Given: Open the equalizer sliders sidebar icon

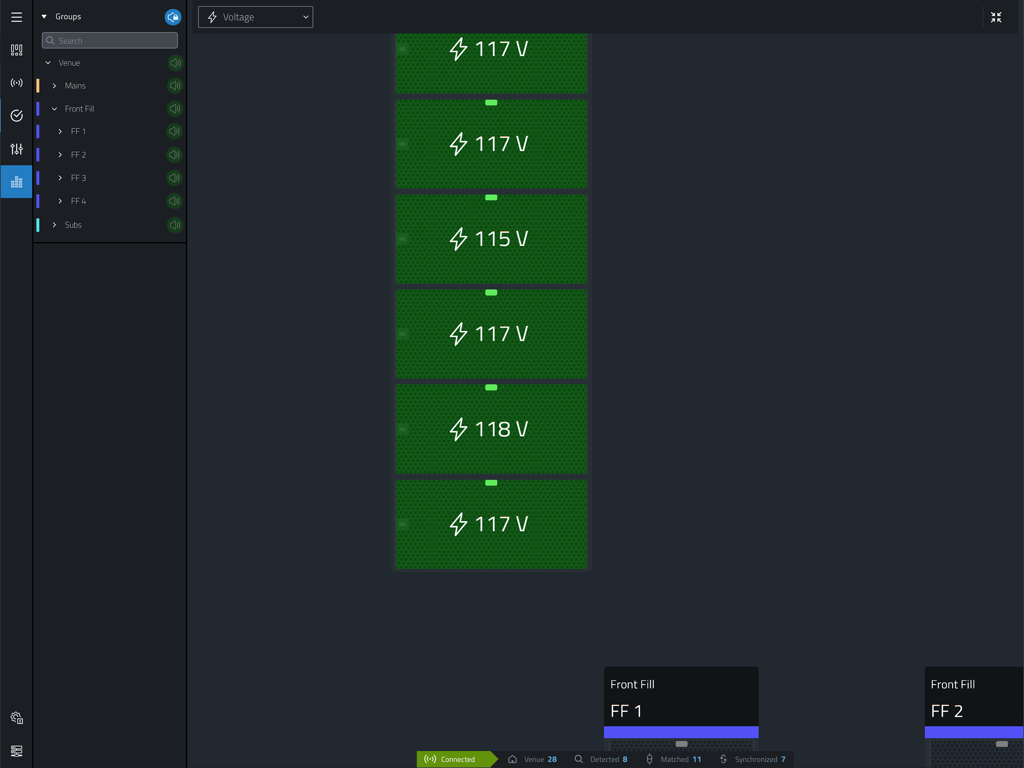Looking at the screenshot, I should [16, 149].
